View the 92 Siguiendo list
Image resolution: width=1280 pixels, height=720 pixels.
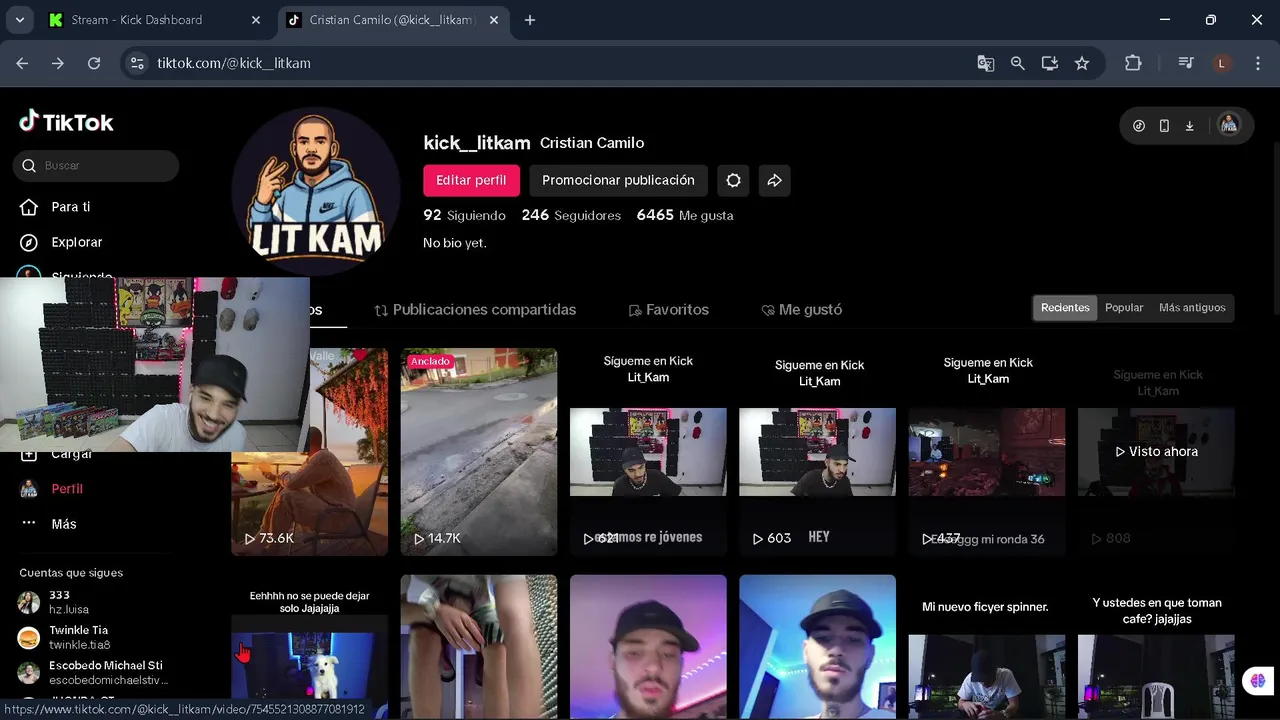[464, 215]
